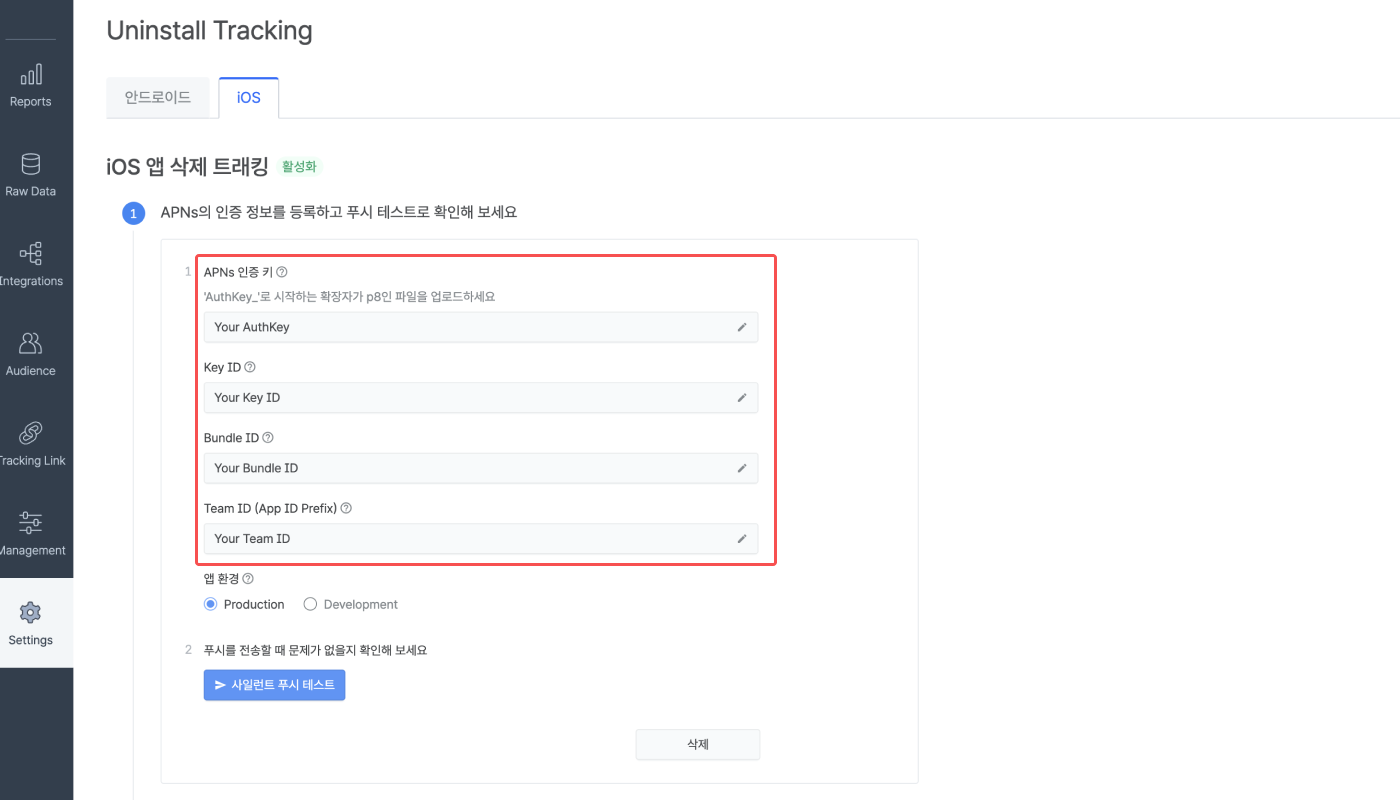Switch to the 안드로이드 tab
1400x800 pixels.
coord(158,98)
